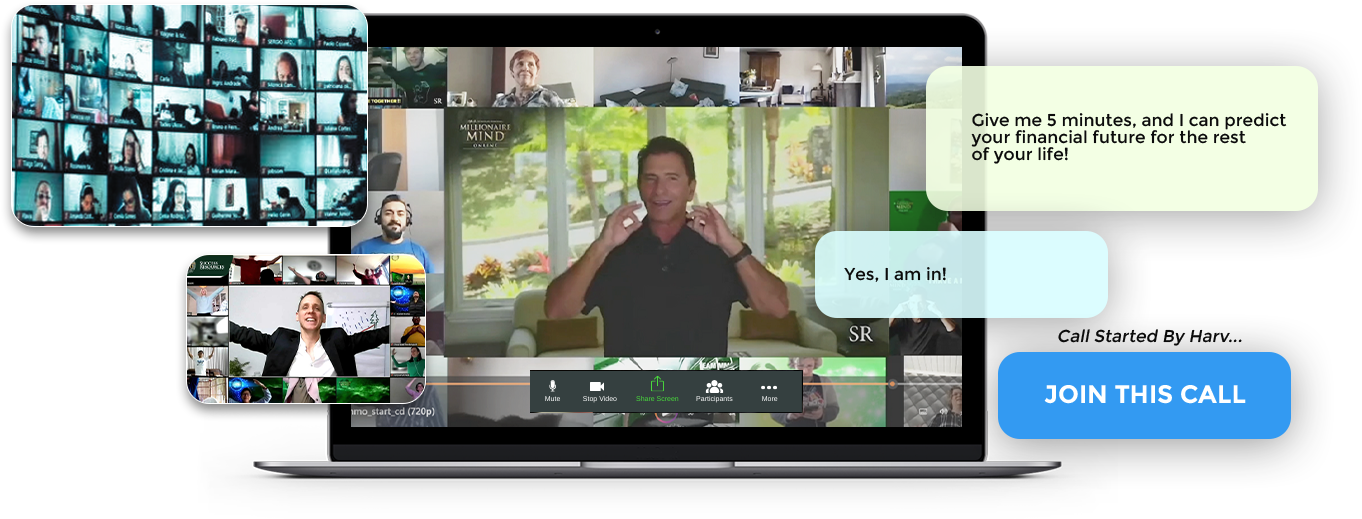Screen dimensions: 1362x519
Task: Mute the microphone in the call toolbar
Action: [x=552, y=389]
